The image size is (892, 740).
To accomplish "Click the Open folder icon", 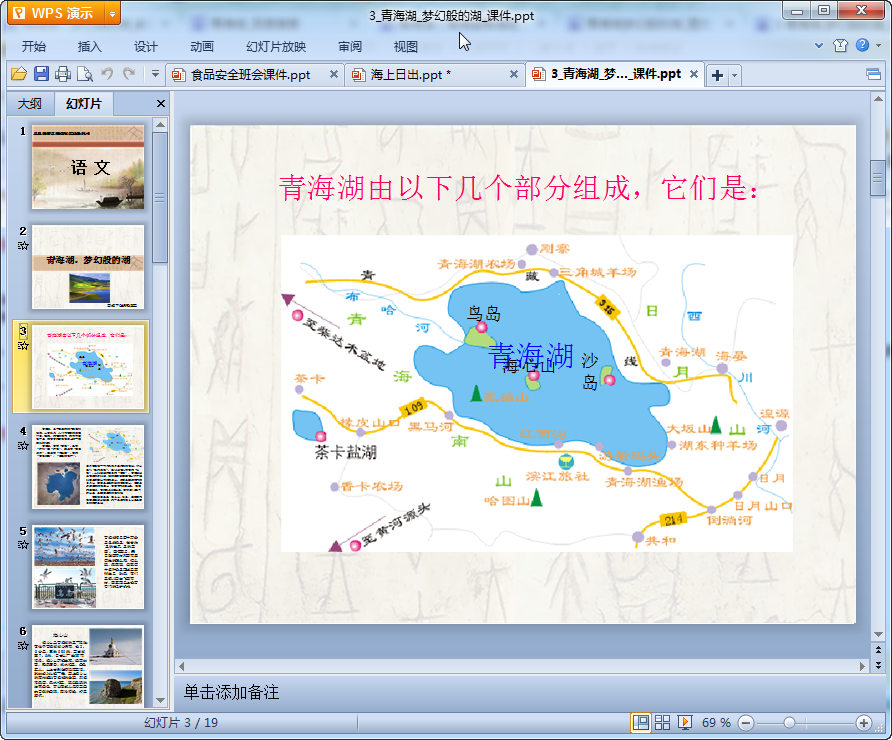I will pyautogui.click(x=18, y=74).
